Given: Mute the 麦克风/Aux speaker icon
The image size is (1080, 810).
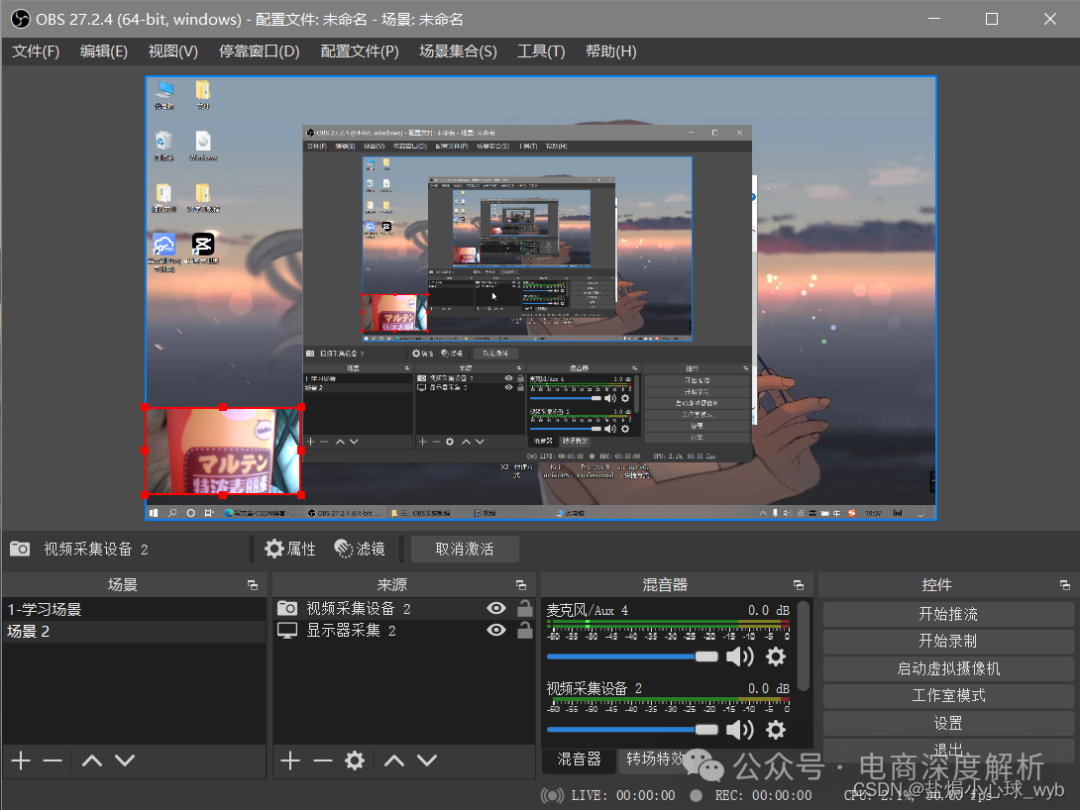Looking at the screenshot, I should pos(739,656).
